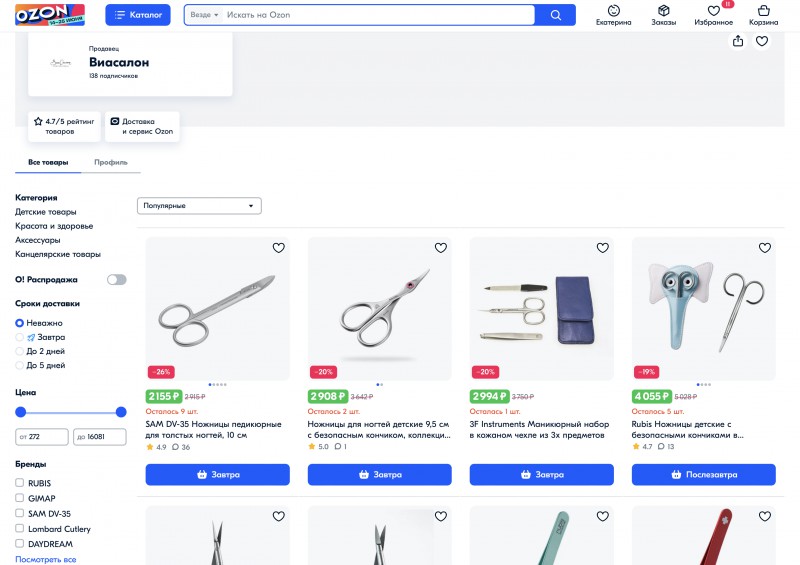This screenshot has width=800, height=565.
Task: Open the SAM DV-35 scissors image
Action: tap(217, 309)
